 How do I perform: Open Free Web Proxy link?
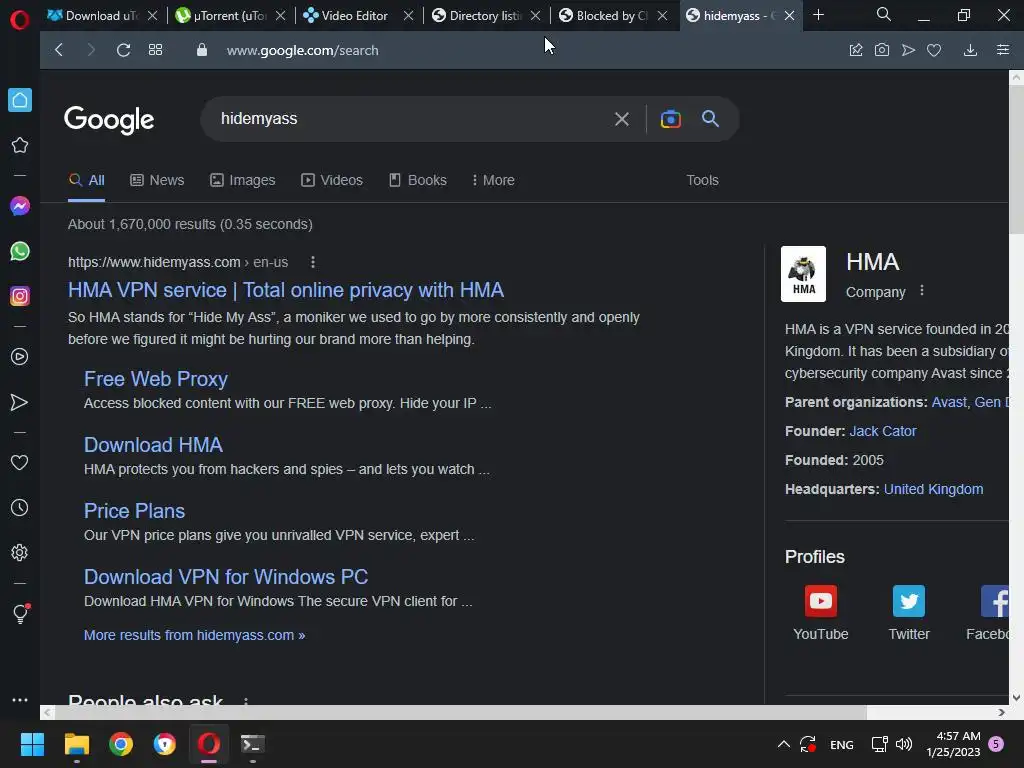155,379
